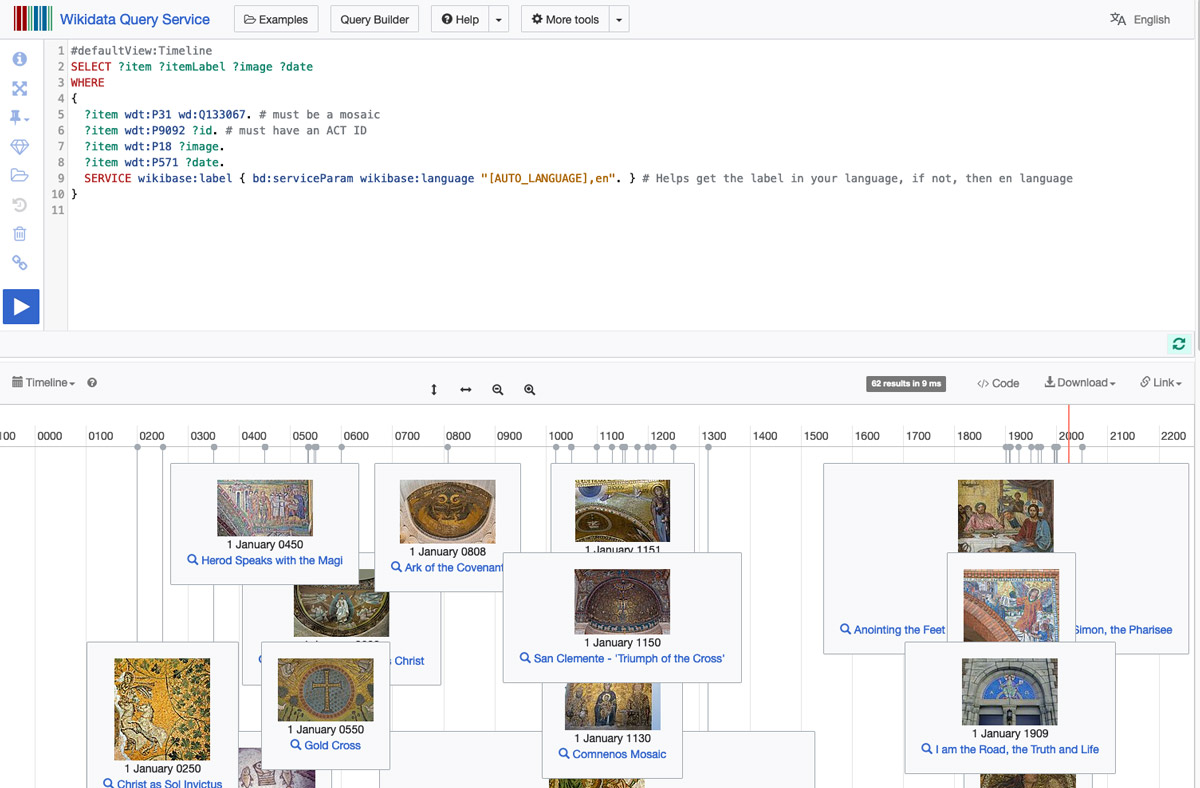Open query history with the clock icon
The height and width of the screenshot is (788, 1200).
click(19, 205)
